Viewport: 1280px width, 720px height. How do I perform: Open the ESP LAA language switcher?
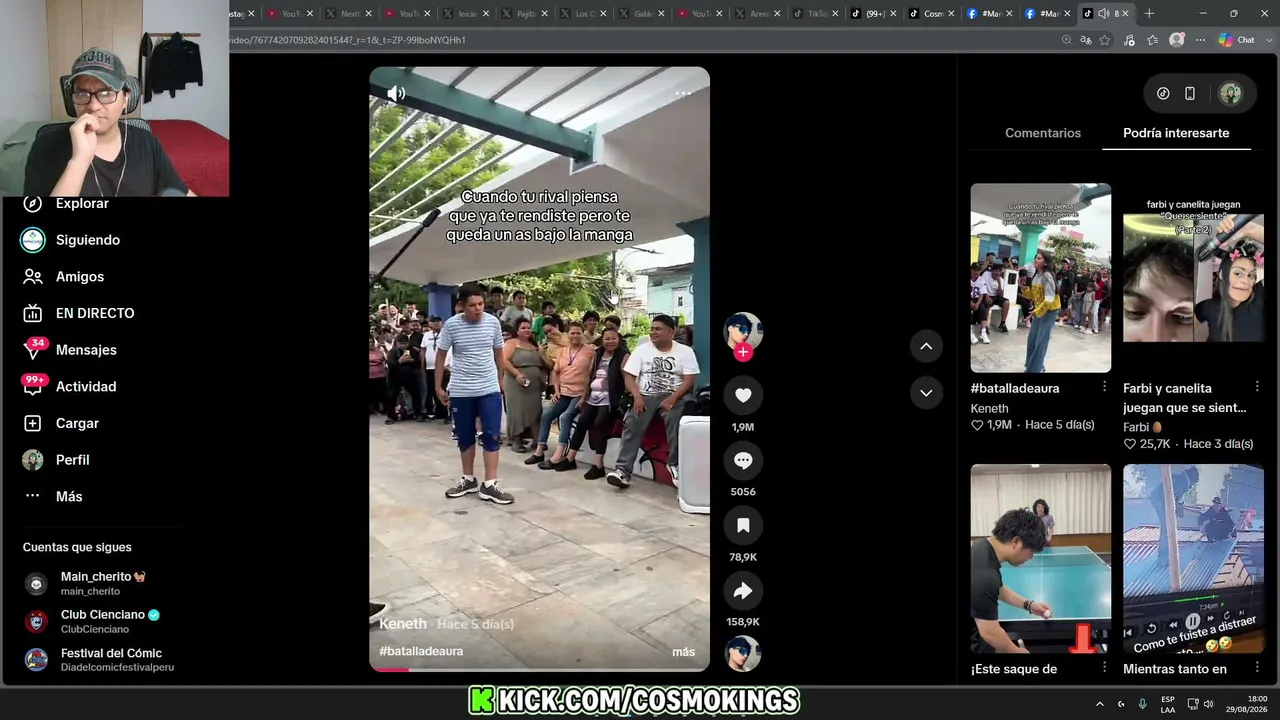click(1168, 704)
